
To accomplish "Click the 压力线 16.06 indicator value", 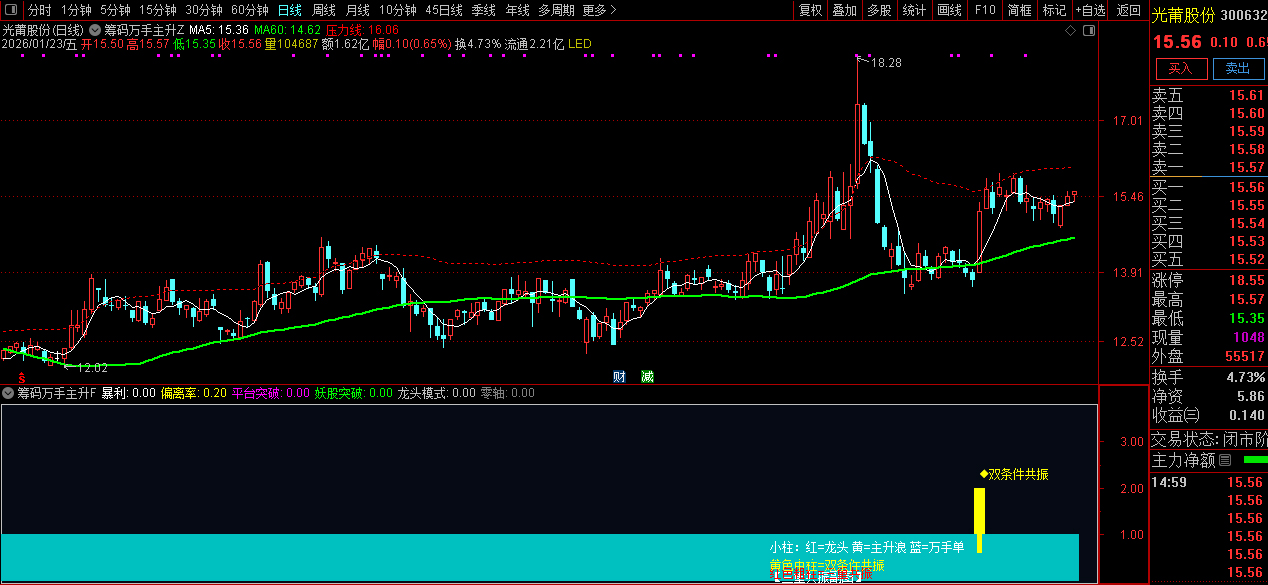I will point(363,30).
